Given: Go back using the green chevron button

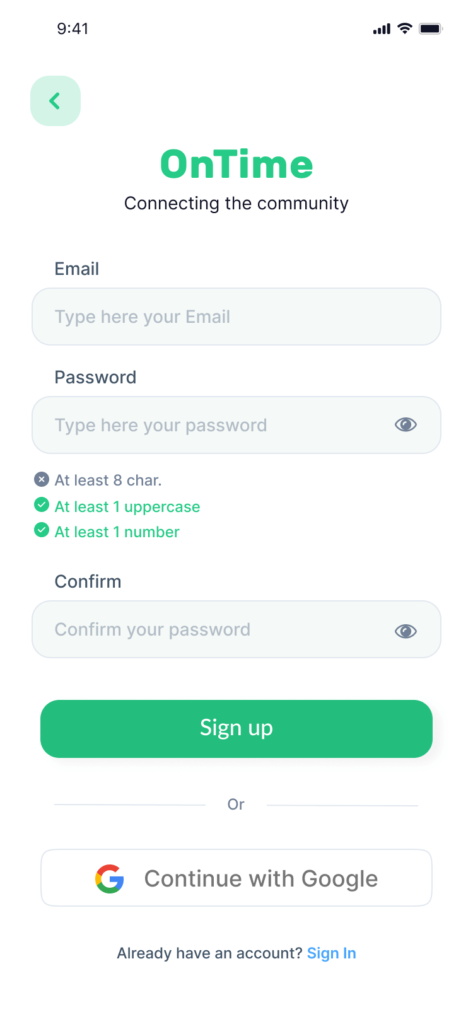Looking at the screenshot, I should (x=56, y=101).
